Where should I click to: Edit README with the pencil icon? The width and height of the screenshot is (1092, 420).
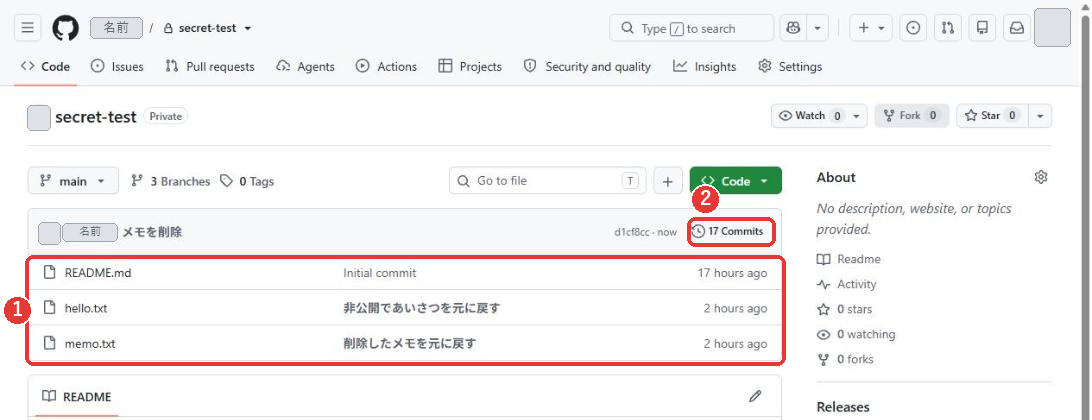(x=755, y=396)
